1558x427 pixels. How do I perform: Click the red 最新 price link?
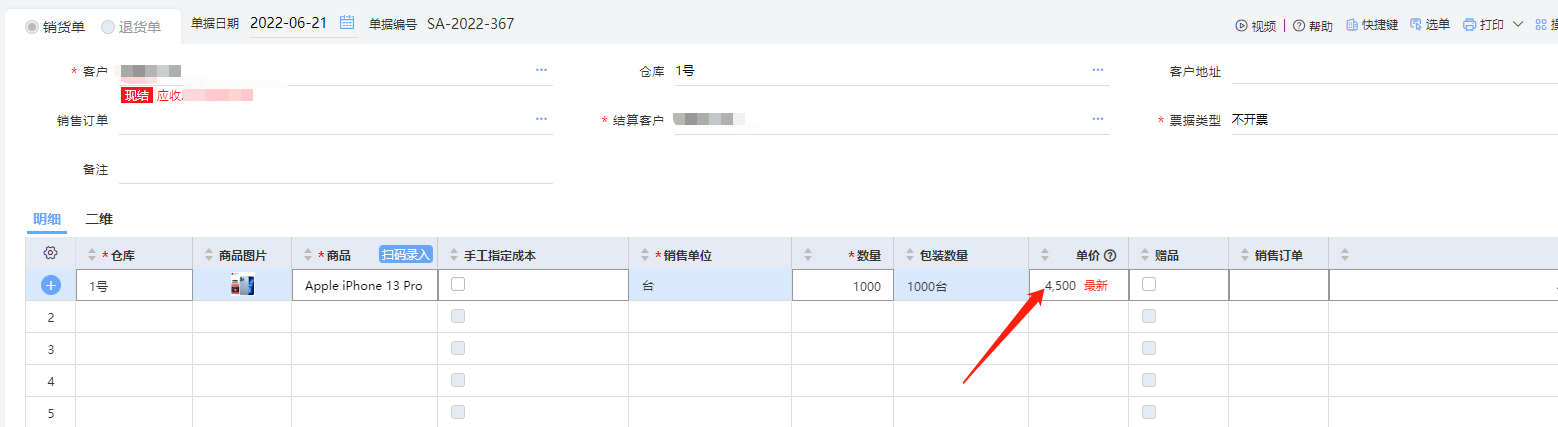coord(1096,285)
